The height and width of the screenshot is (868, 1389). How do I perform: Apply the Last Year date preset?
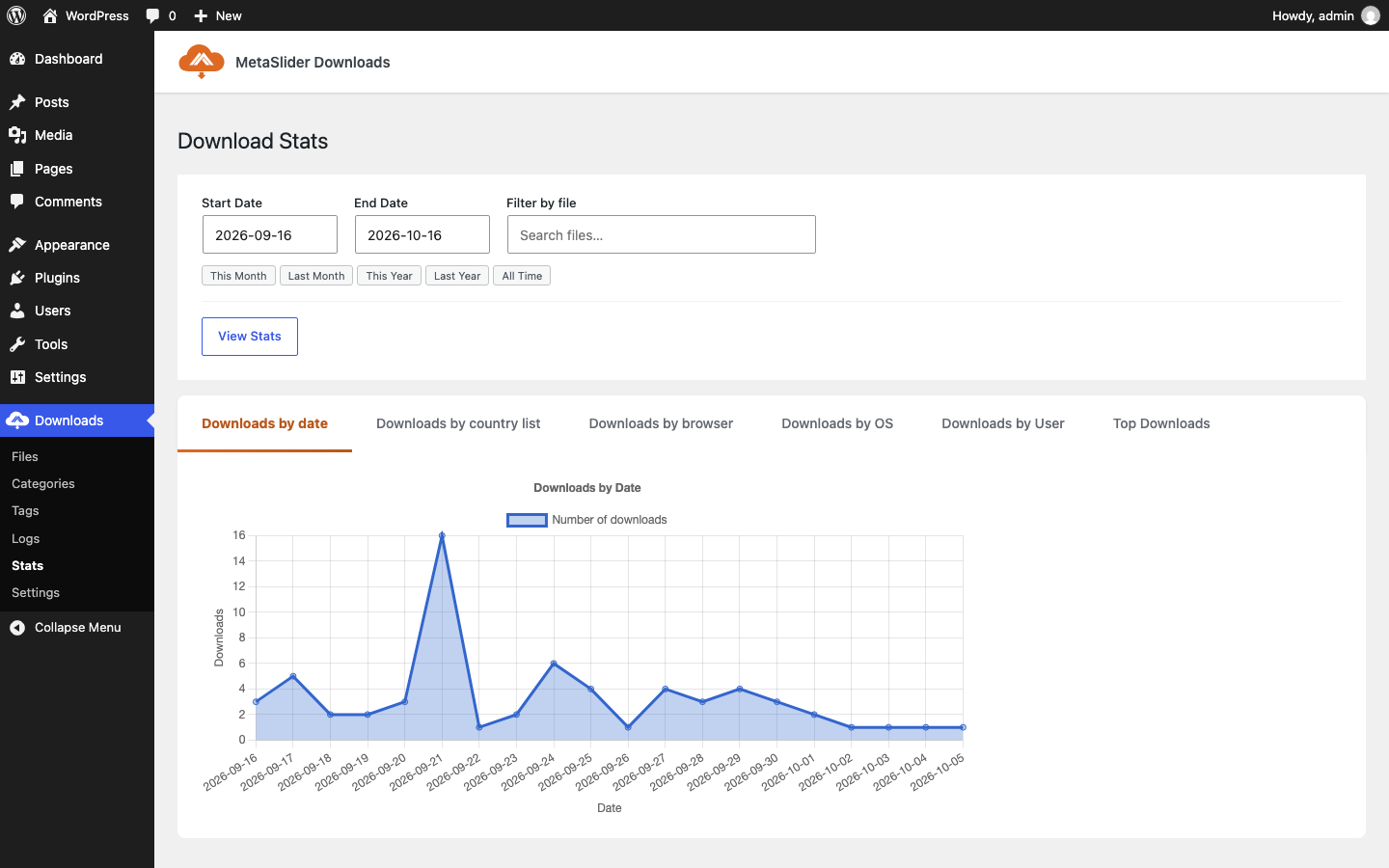[457, 276]
